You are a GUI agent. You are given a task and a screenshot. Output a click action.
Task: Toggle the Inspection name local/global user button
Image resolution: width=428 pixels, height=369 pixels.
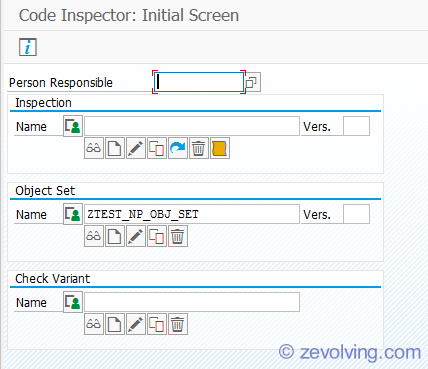tap(73, 126)
